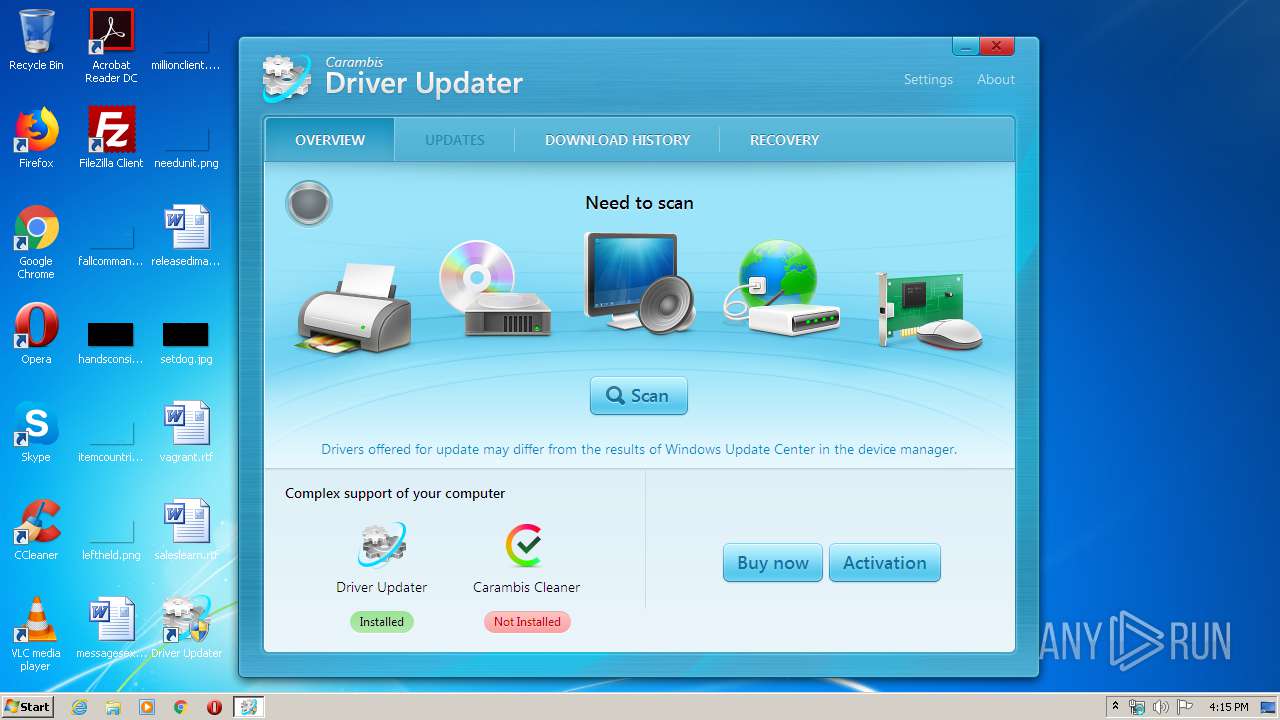Click Internet Explorer taskbar icon
Image resolution: width=1280 pixels, height=720 pixels.
pyautogui.click(x=79, y=707)
